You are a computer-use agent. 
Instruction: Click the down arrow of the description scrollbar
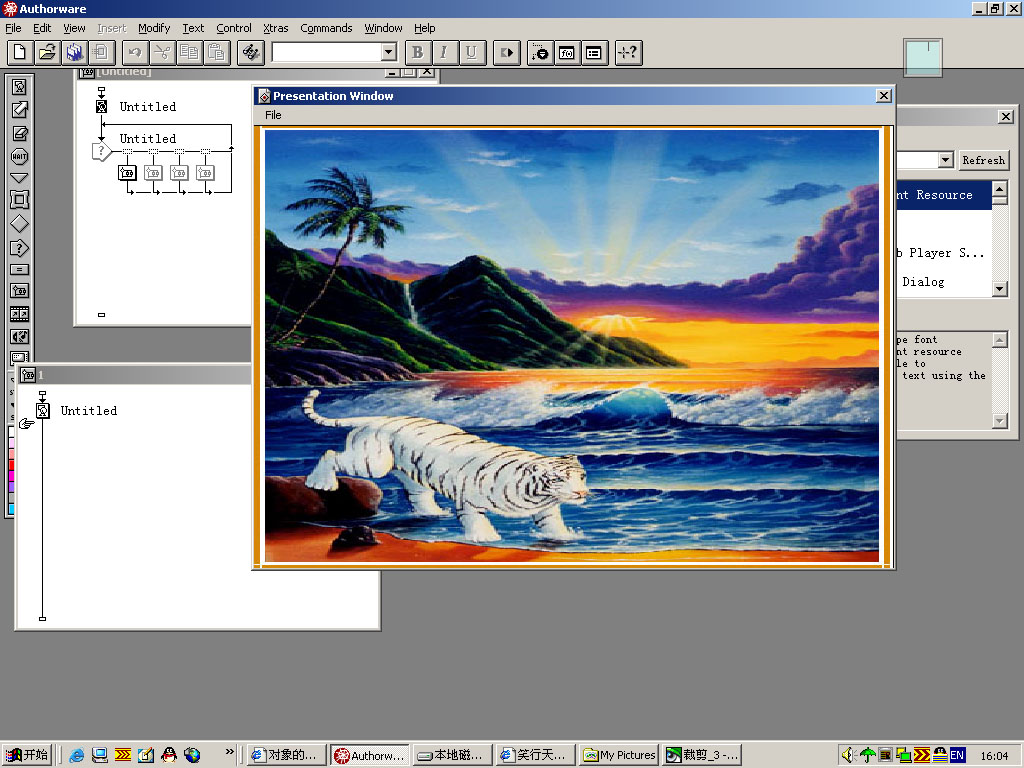click(x=1000, y=421)
